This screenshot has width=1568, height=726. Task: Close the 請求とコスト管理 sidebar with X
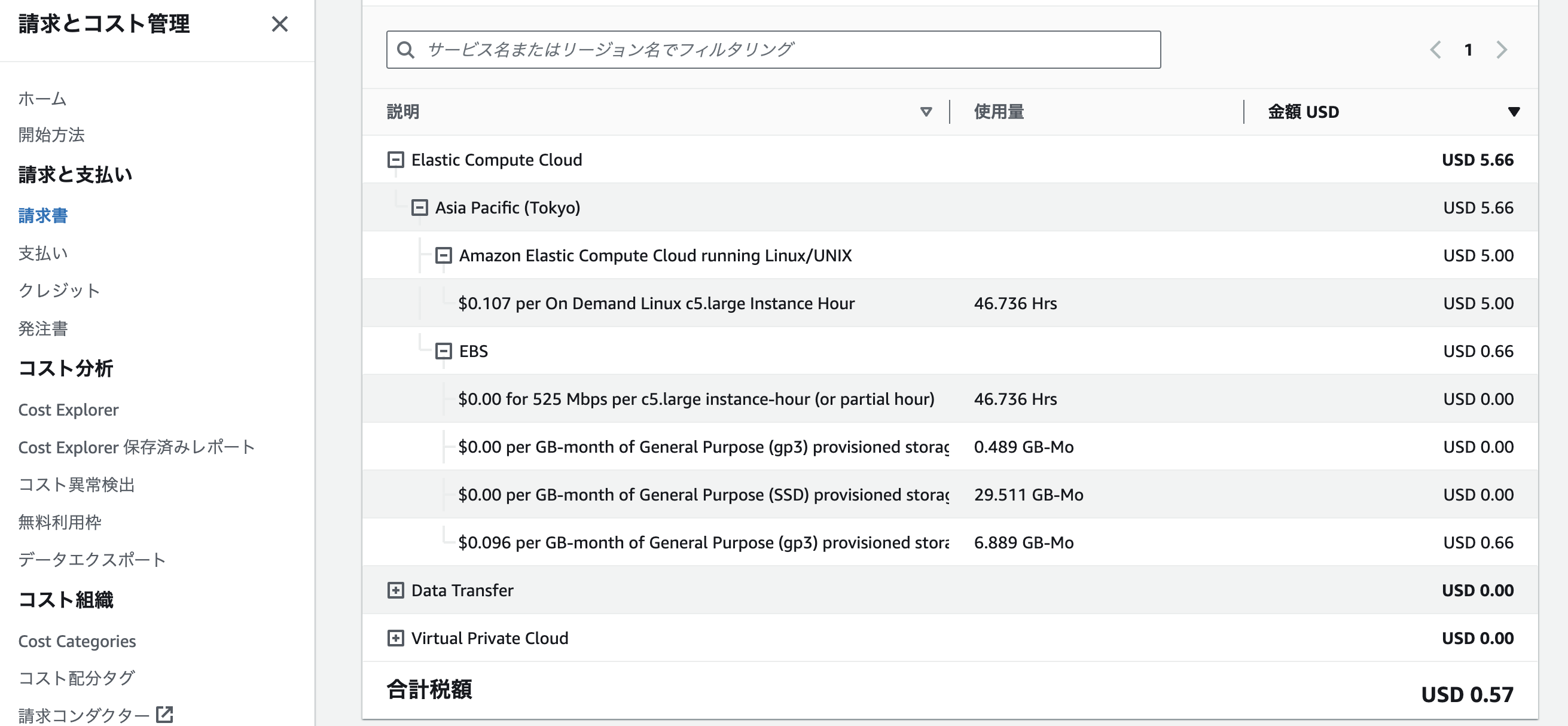coord(280,25)
